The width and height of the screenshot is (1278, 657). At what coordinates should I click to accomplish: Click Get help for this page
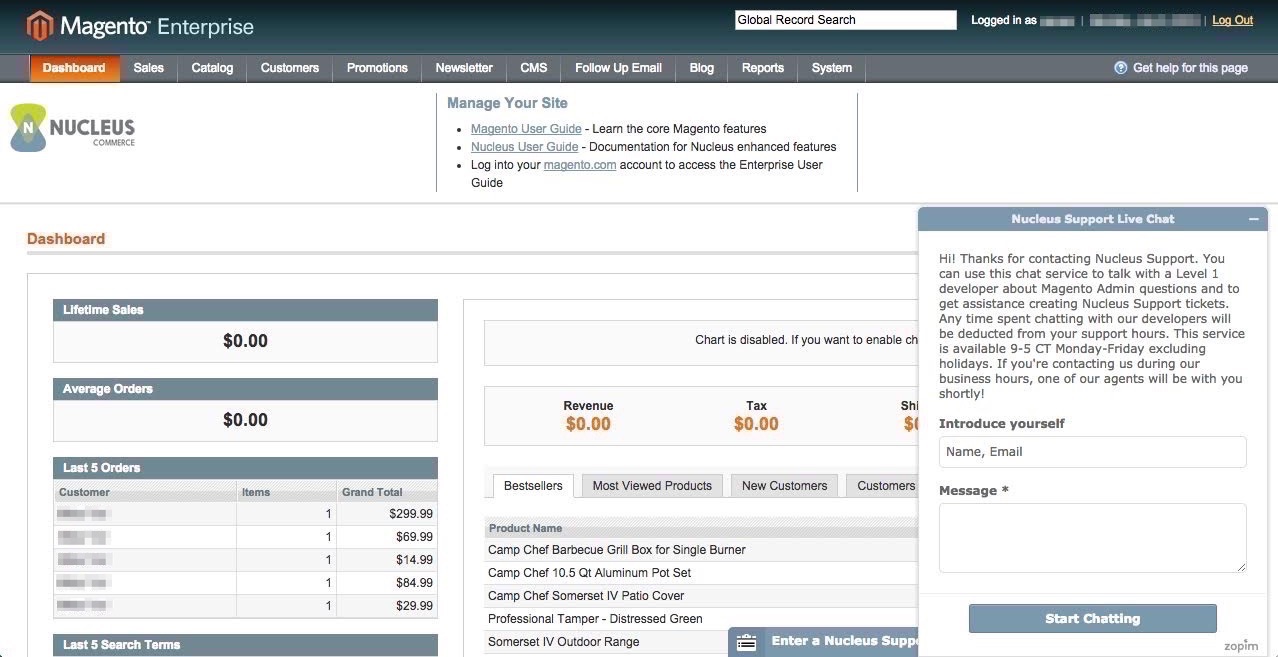tap(1190, 68)
